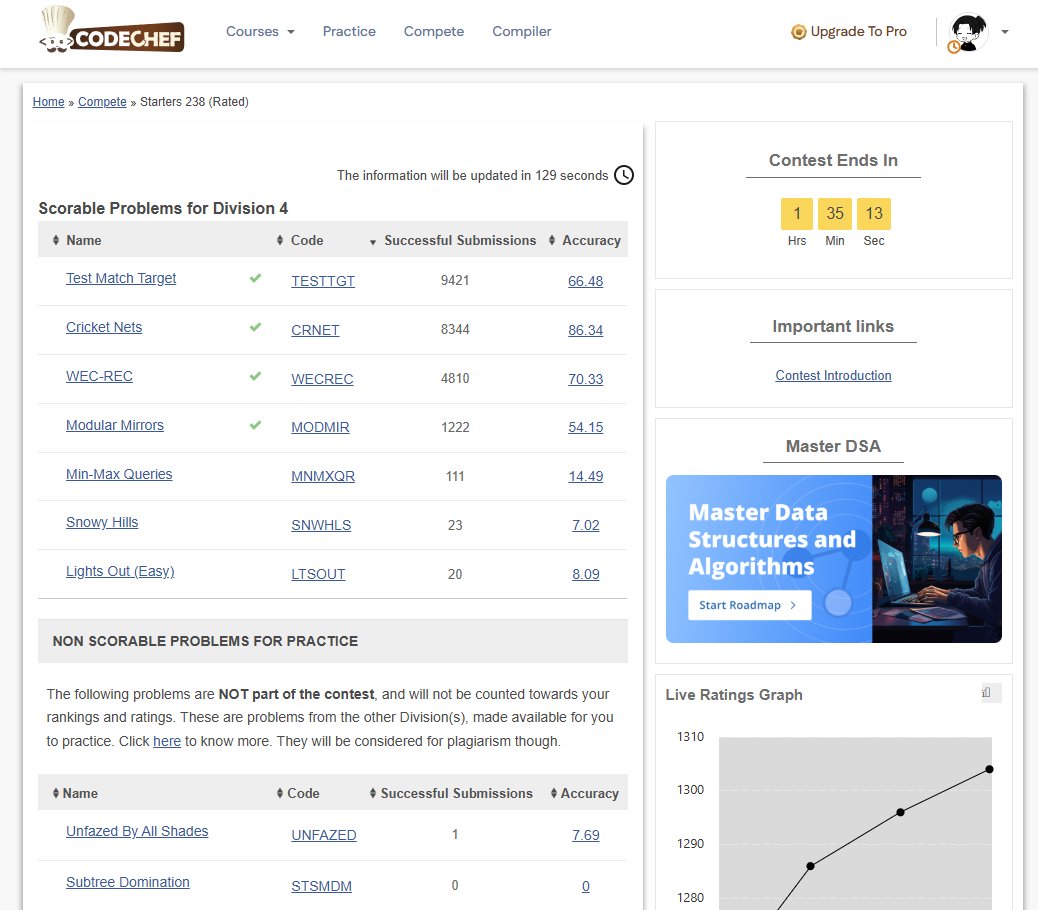Click the solved checkmark for Cricket Nets

pos(256,327)
